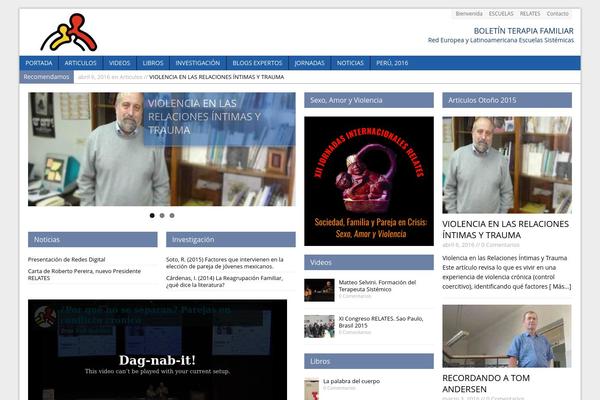This screenshot has width=600, height=400.
Task: Open the ESCUELAS top link
Action: [x=501, y=14]
